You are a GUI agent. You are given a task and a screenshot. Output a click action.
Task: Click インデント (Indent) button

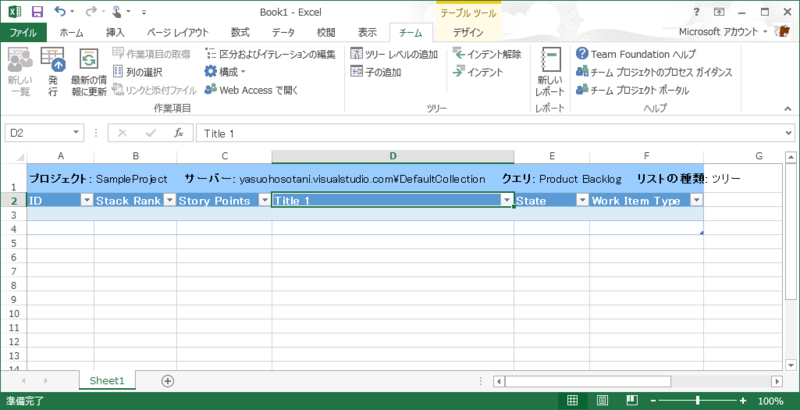(478, 72)
